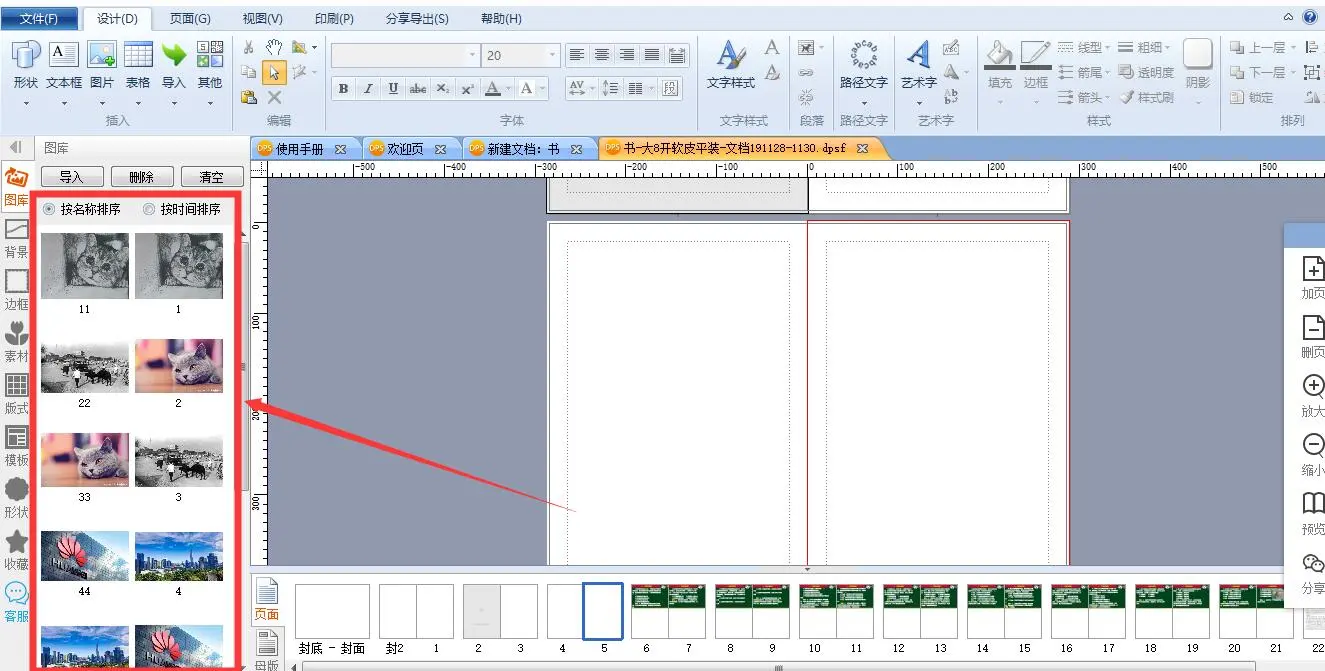Open the 客服 customer service icon
This screenshot has height=671, width=1325.
coord(17,600)
